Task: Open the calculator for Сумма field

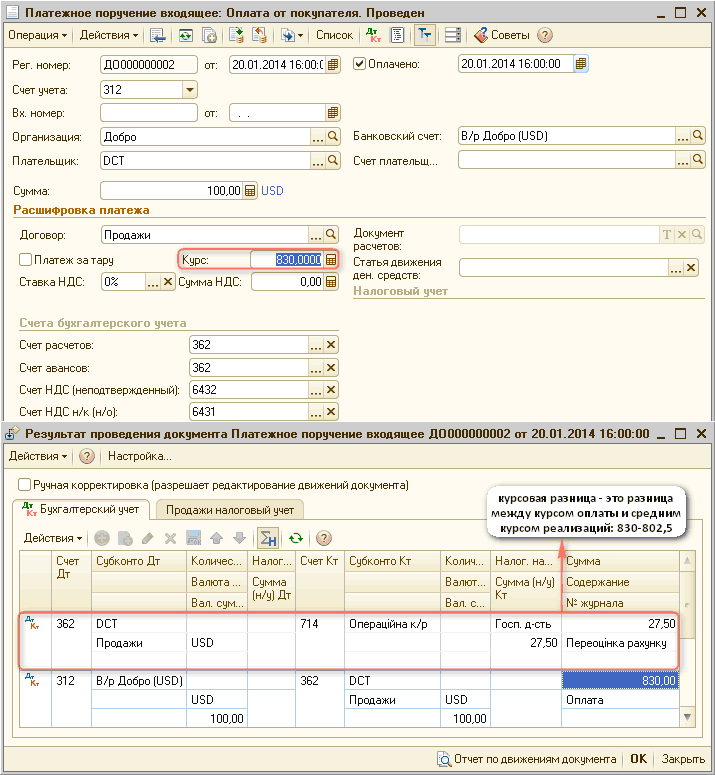Action: [x=251, y=191]
